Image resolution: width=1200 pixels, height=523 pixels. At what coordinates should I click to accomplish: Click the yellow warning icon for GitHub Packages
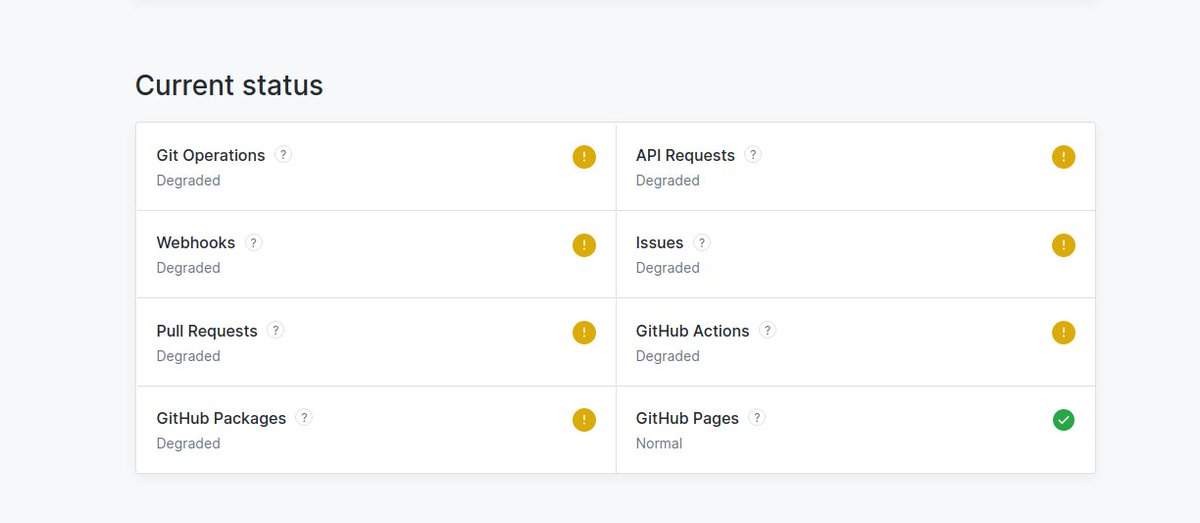click(584, 420)
